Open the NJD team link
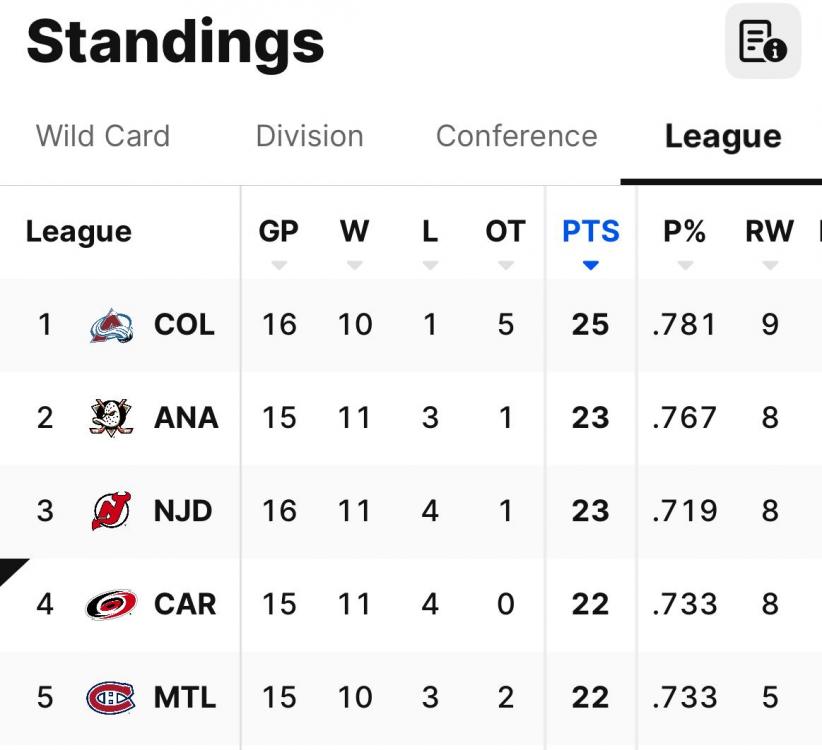 (x=183, y=511)
